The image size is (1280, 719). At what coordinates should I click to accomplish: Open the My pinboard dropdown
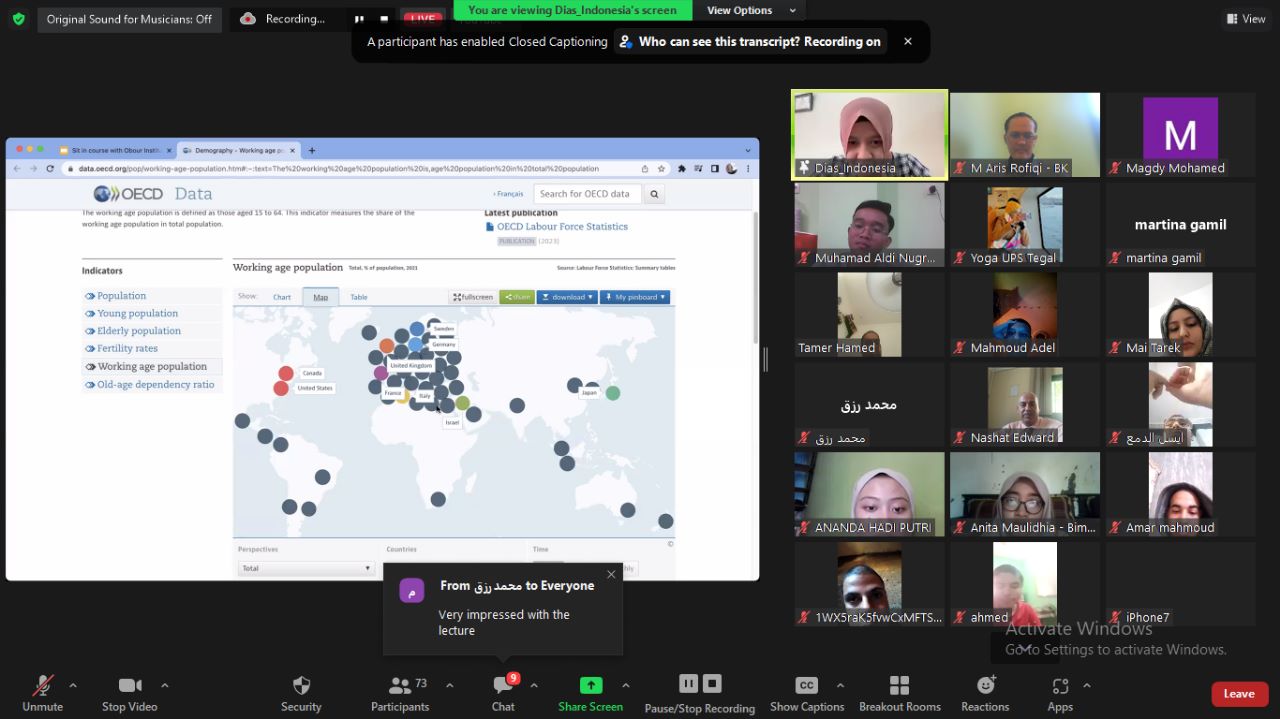pos(634,297)
